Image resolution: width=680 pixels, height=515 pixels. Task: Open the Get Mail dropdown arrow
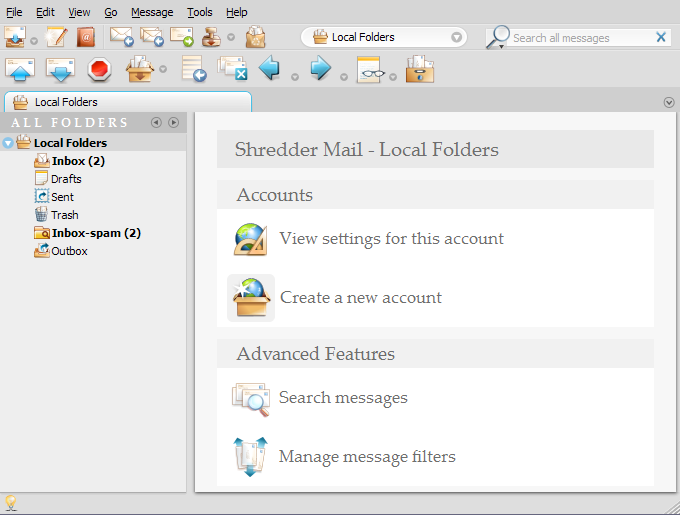coord(34,41)
